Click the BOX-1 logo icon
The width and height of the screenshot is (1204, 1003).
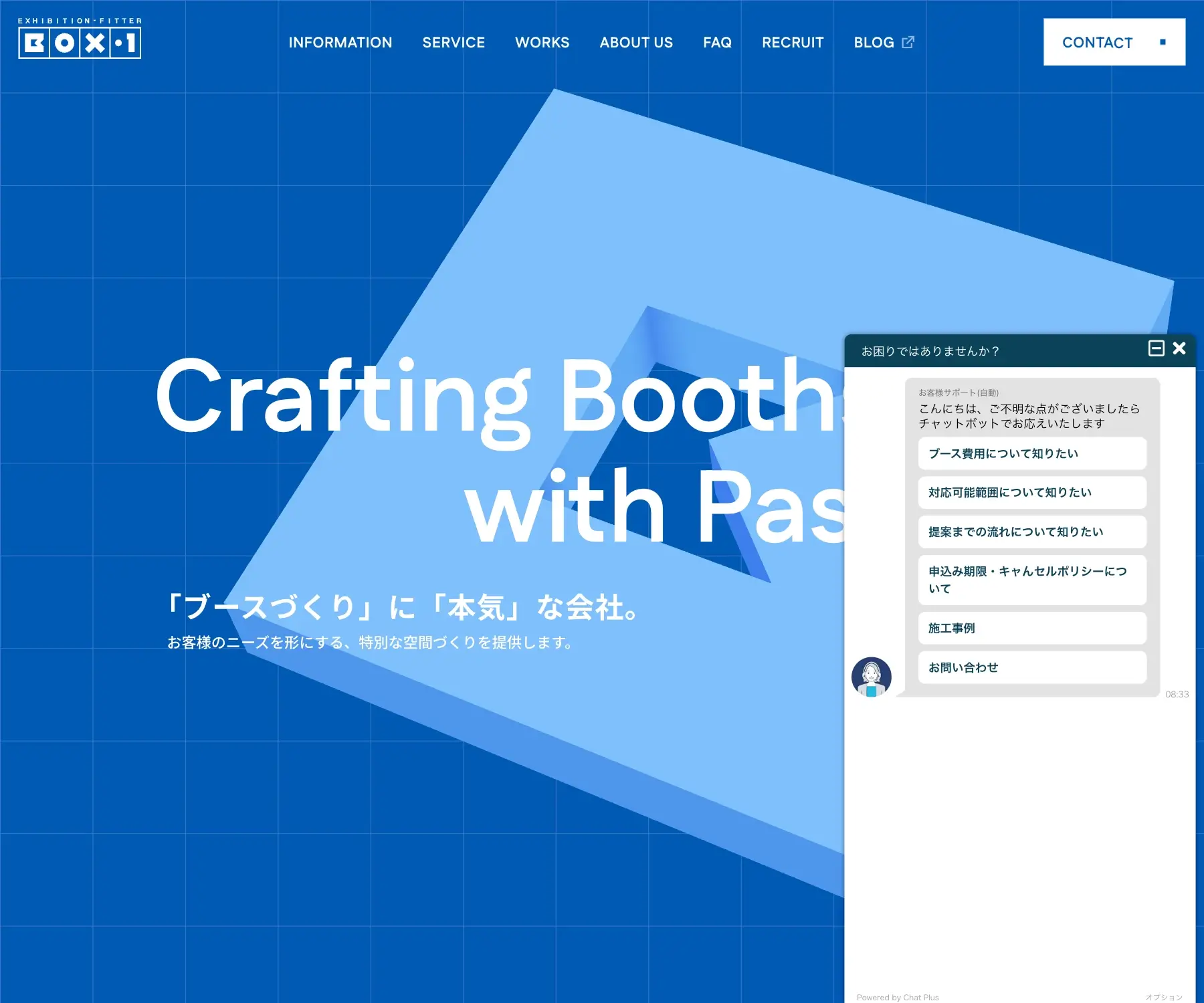[79, 42]
